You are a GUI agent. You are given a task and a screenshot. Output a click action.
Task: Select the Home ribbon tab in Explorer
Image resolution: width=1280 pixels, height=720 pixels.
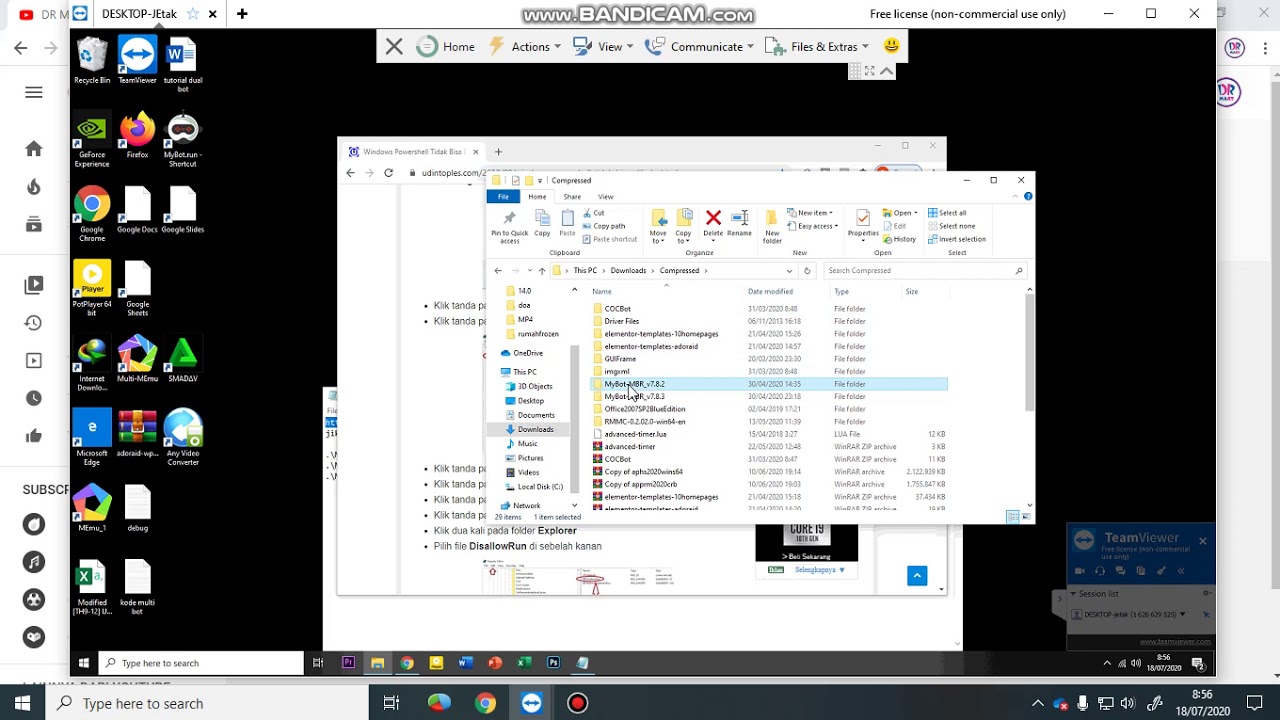(537, 197)
